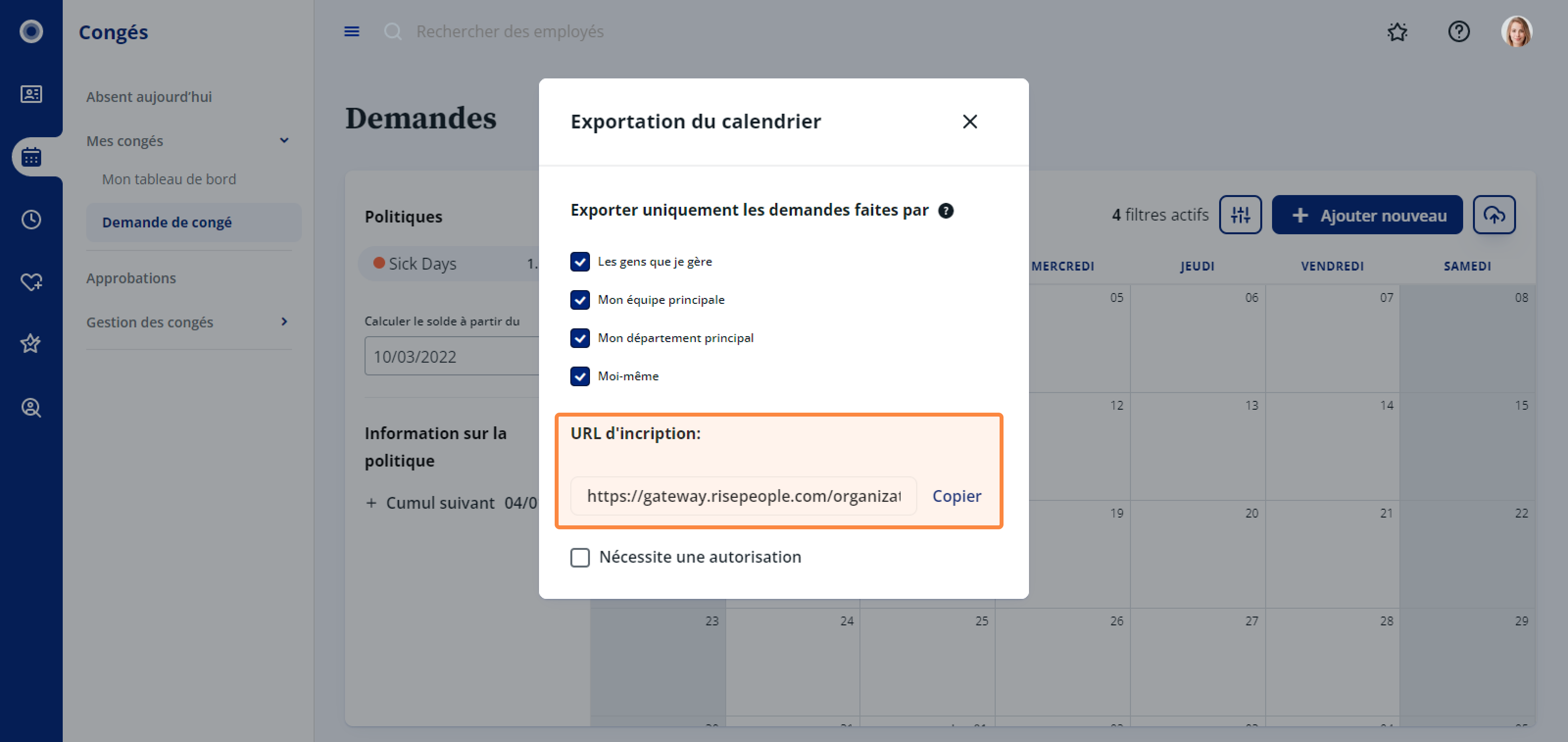The width and height of the screenshot is (1568, 742).
Task: Toggle the hamburger menu icon
Action: point(351,31)
